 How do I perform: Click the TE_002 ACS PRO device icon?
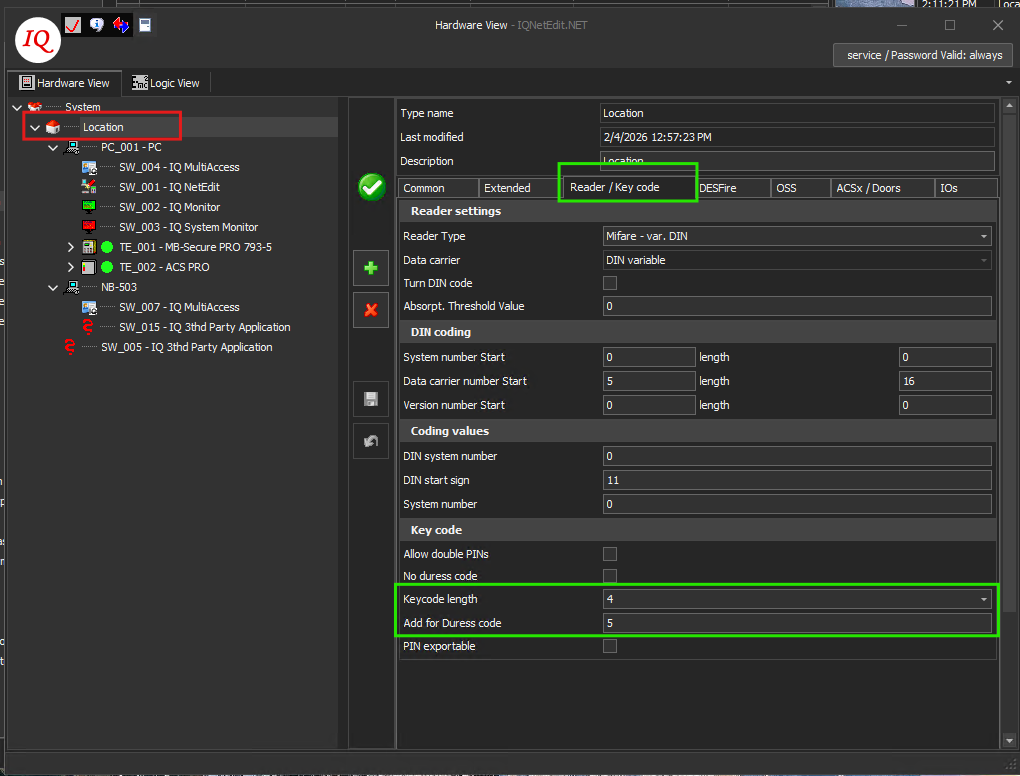click(89, 267)
